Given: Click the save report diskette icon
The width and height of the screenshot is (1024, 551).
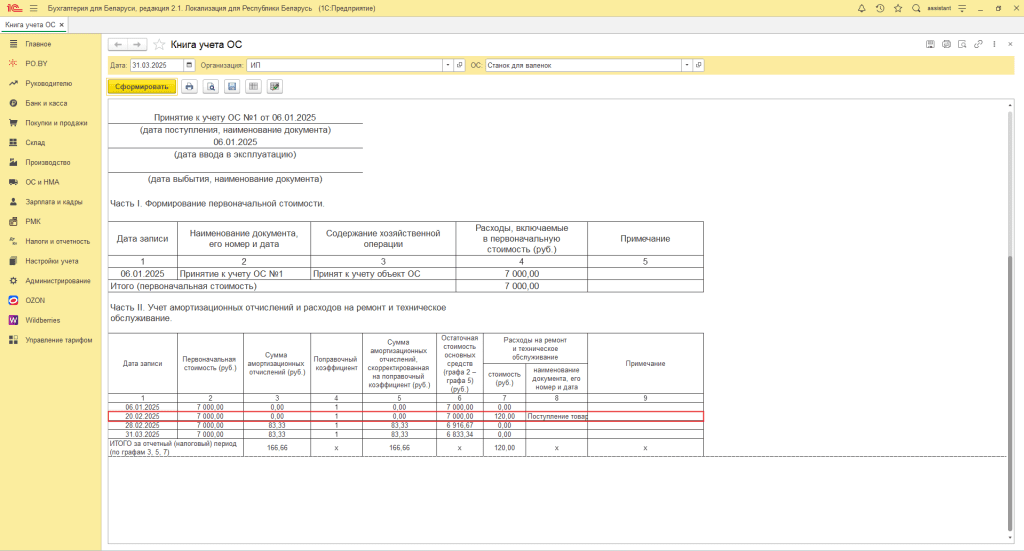Looking at the screenshot, I should pos(232,87).
